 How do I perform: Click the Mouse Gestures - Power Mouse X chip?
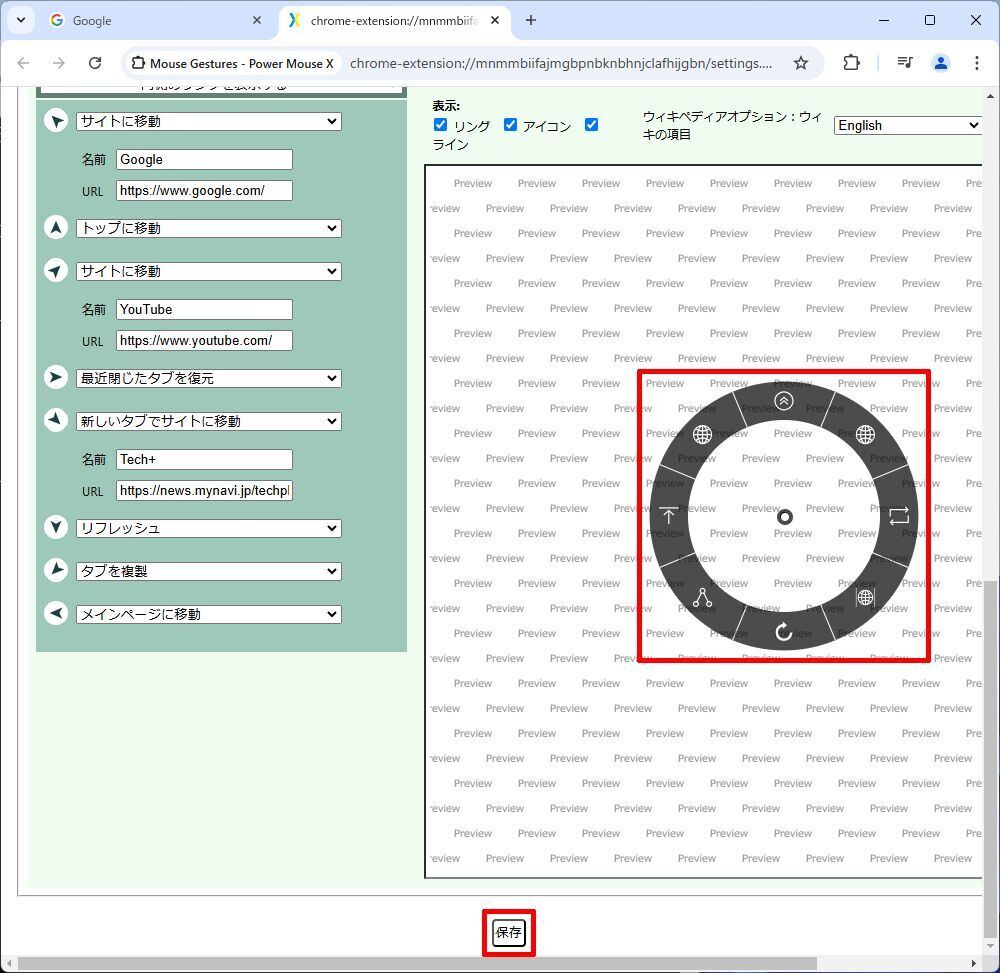tap(233, 63)
